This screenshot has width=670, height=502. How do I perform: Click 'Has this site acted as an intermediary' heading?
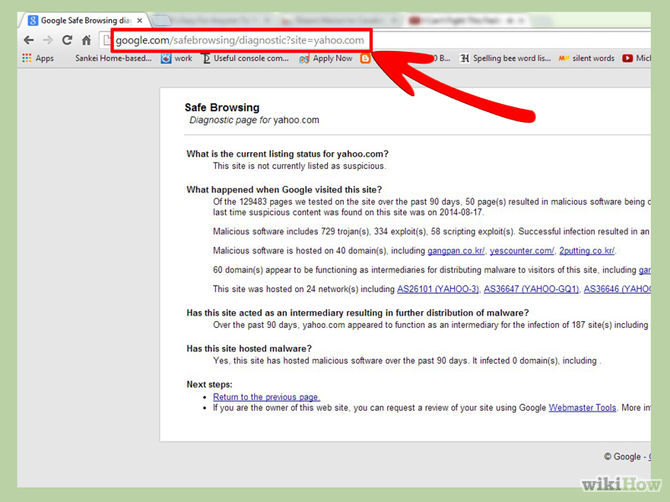click(x=358, y=313)
